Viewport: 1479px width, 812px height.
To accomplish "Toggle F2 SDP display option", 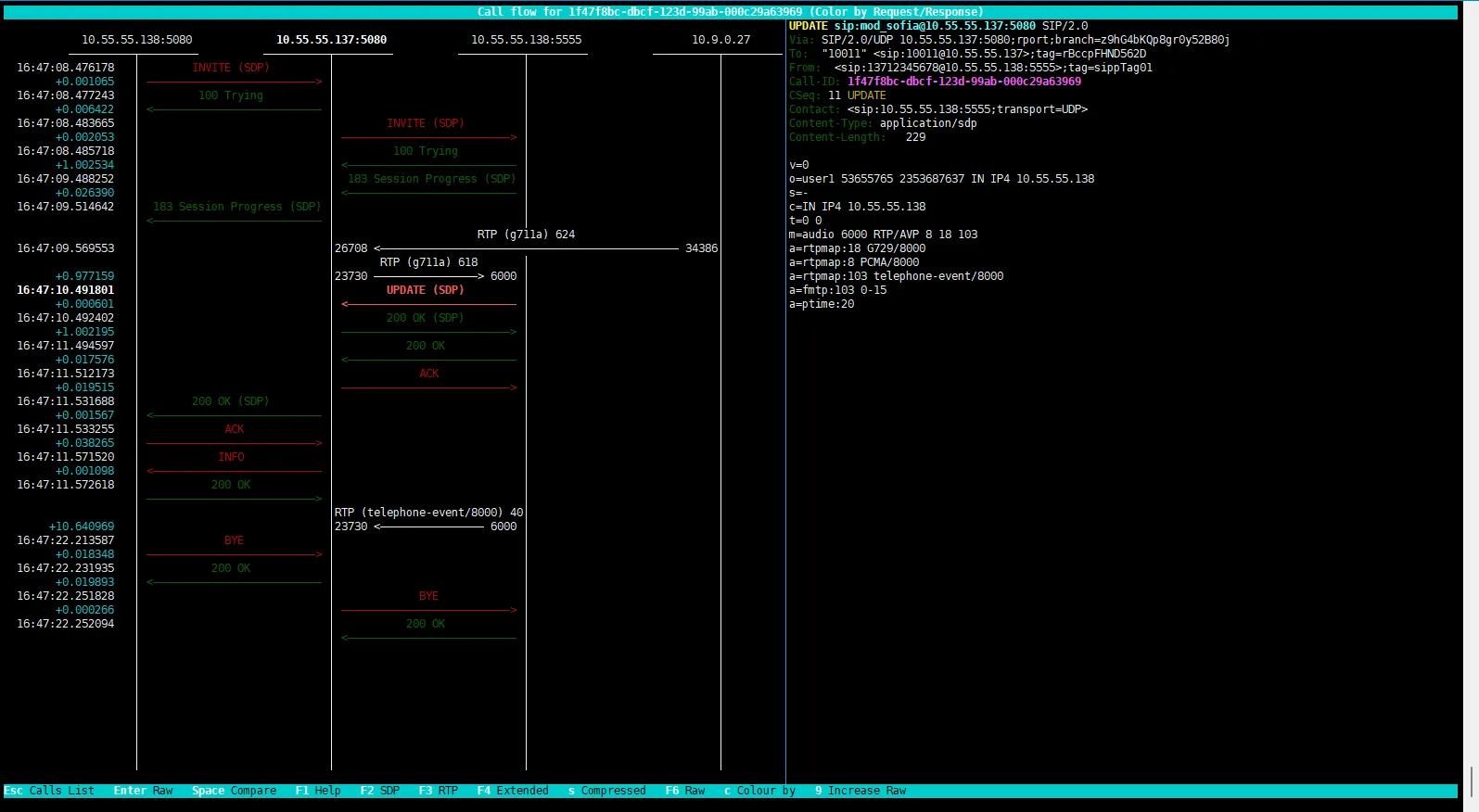I will (379, 791).
